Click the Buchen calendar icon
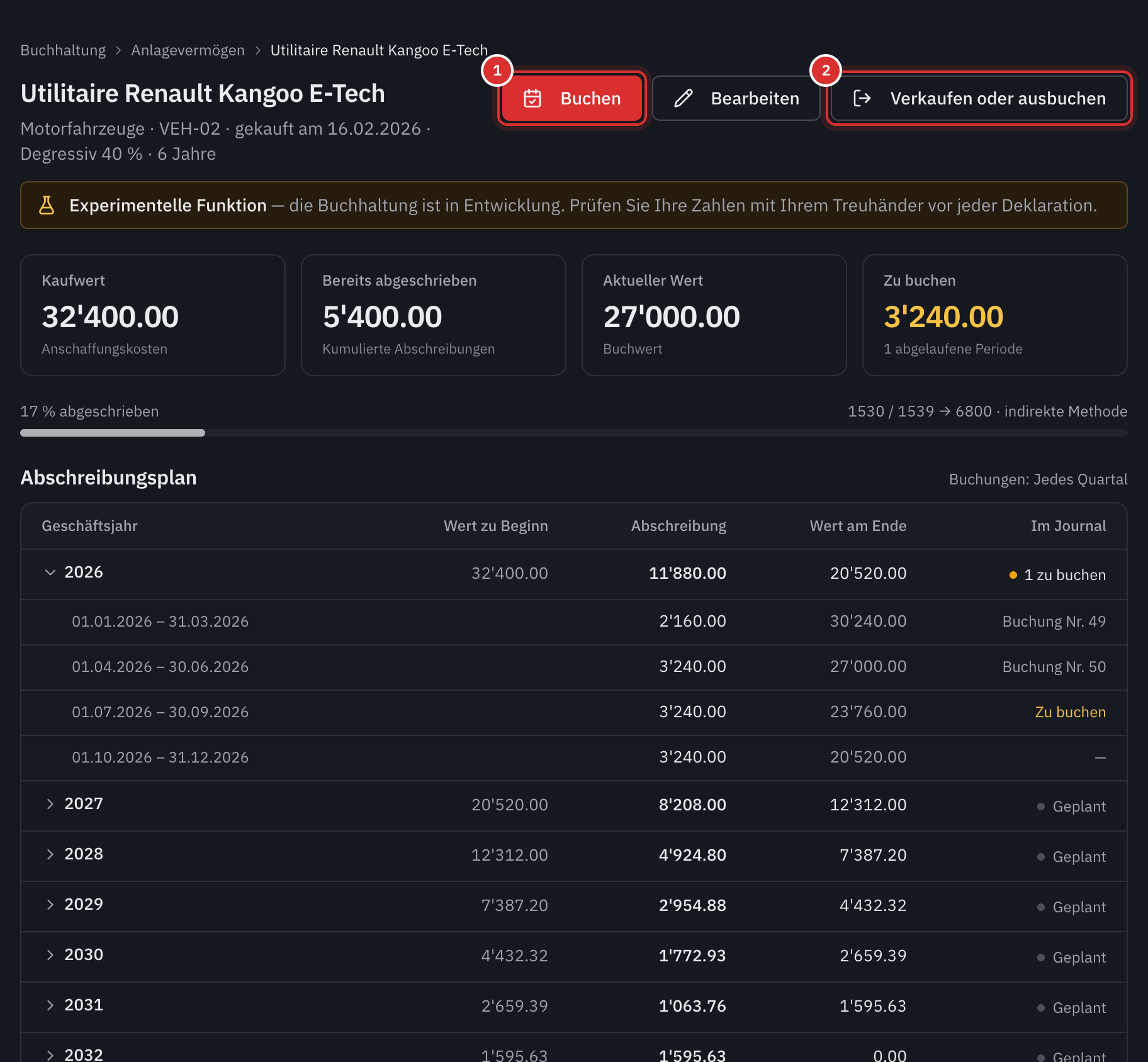 coord(532,98)
